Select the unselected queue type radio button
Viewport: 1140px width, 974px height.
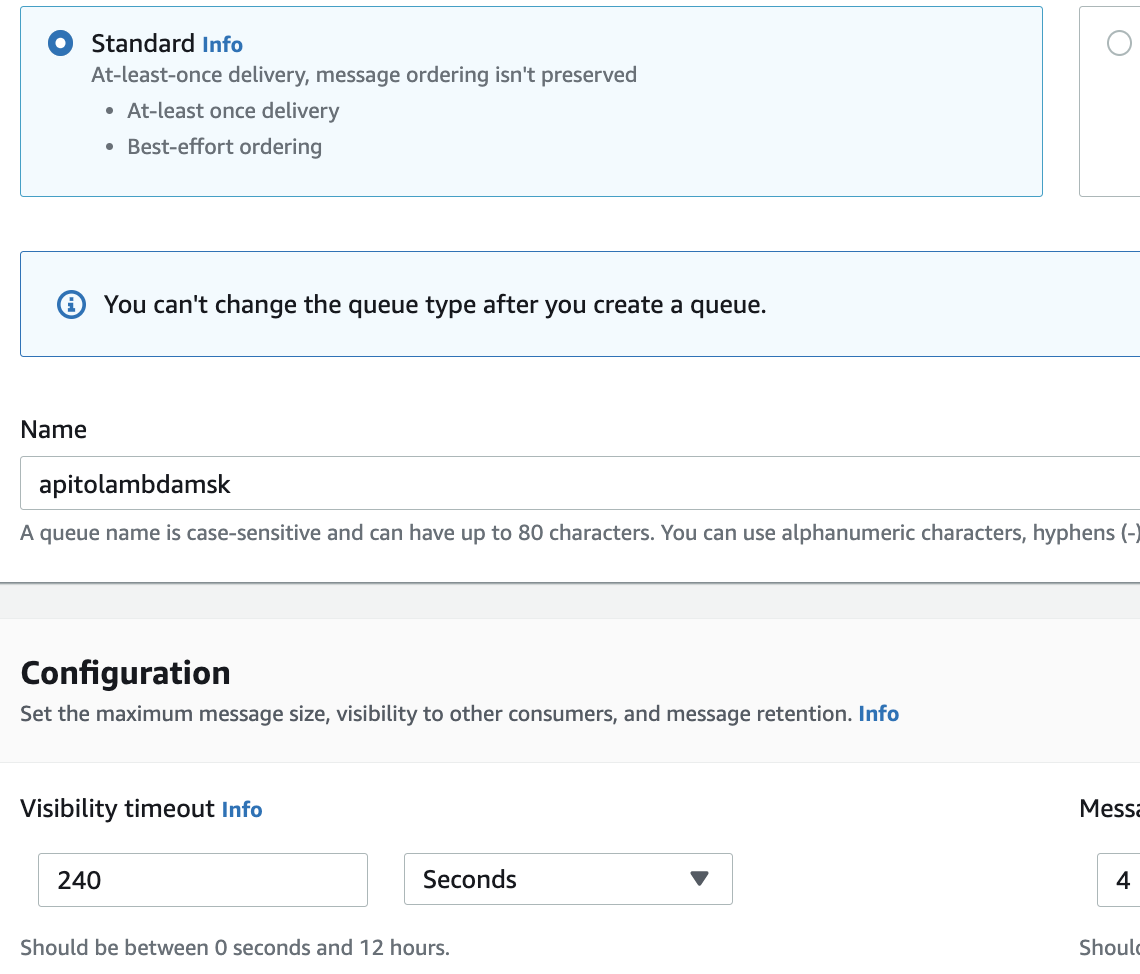(1119, 44)
